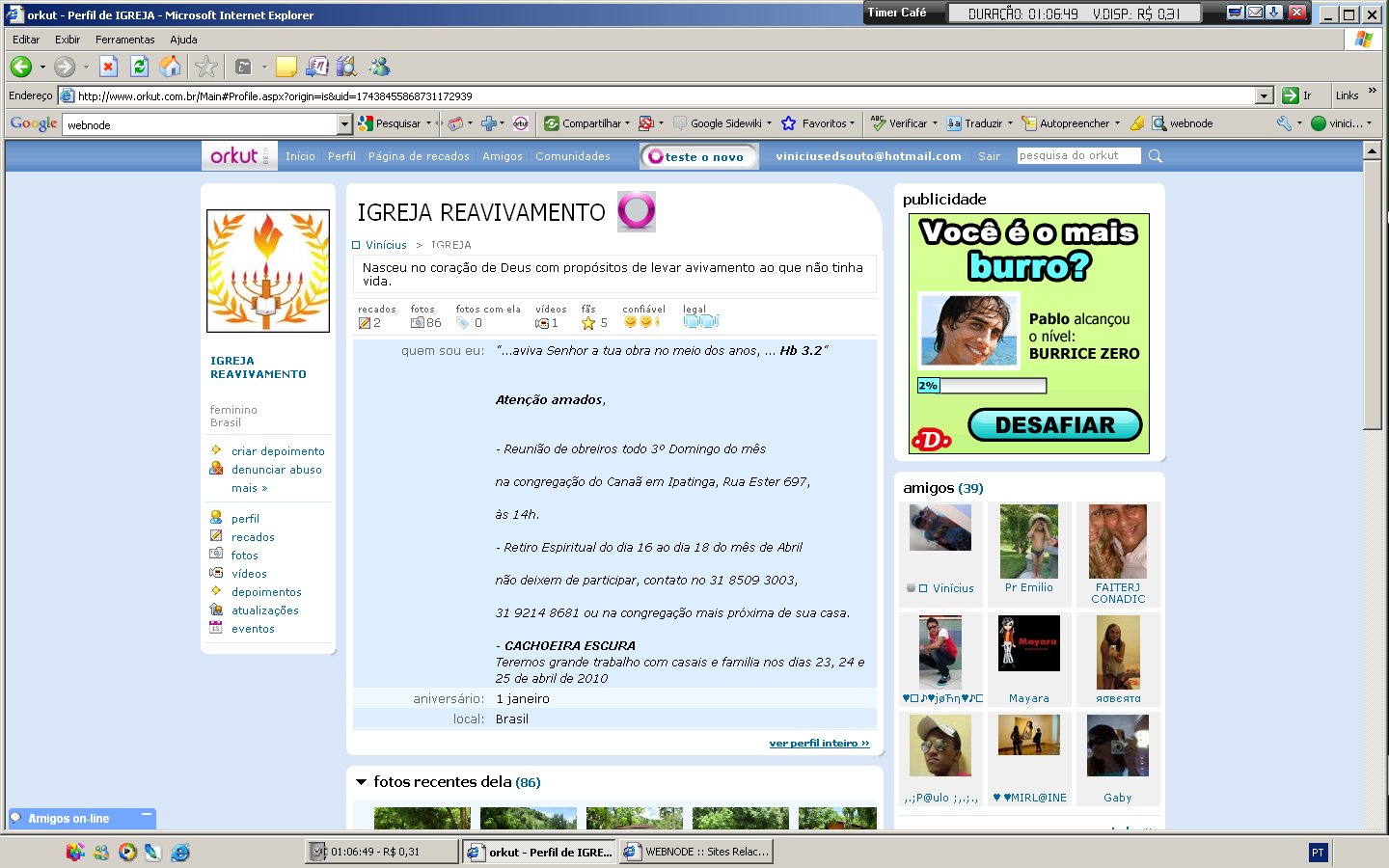Click the 'ver perfil inteiro' link

coord(819,744)
